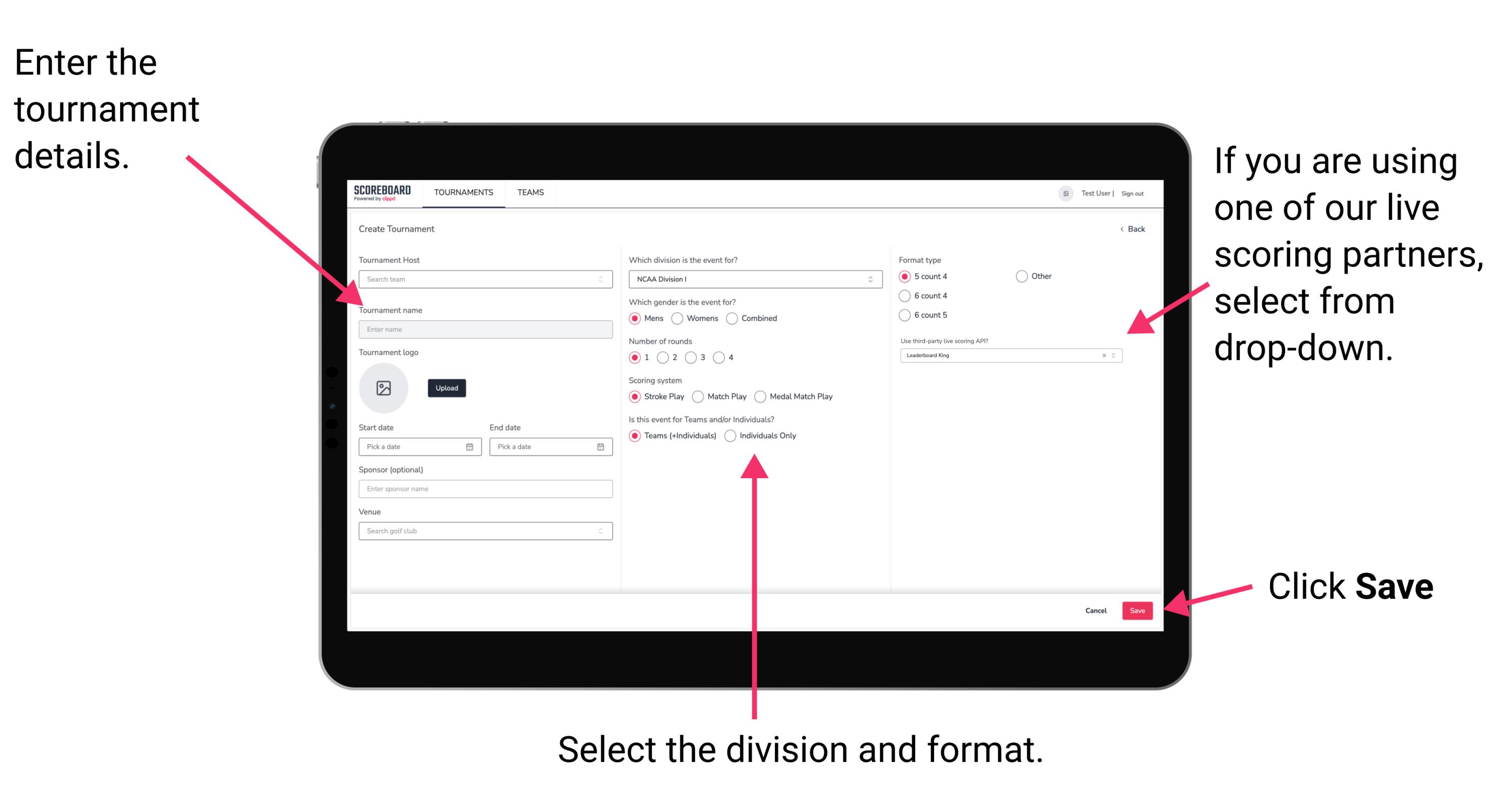The width and height of the screenshot is (1509, 812).
Task: Click the tournament name input field
Action: (x=483, y=330)
